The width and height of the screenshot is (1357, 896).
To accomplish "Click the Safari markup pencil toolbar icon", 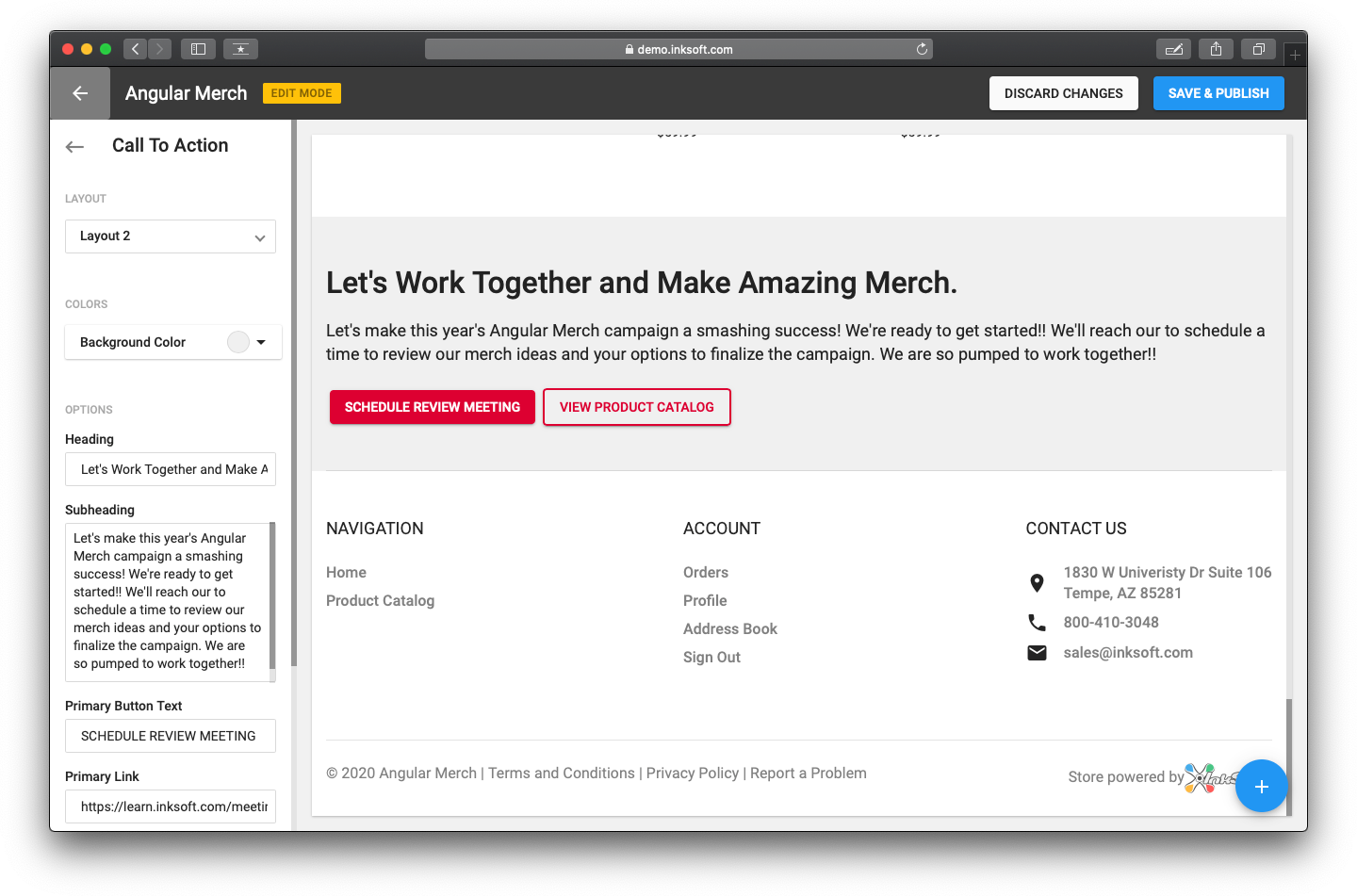I will coord(1174,49).
